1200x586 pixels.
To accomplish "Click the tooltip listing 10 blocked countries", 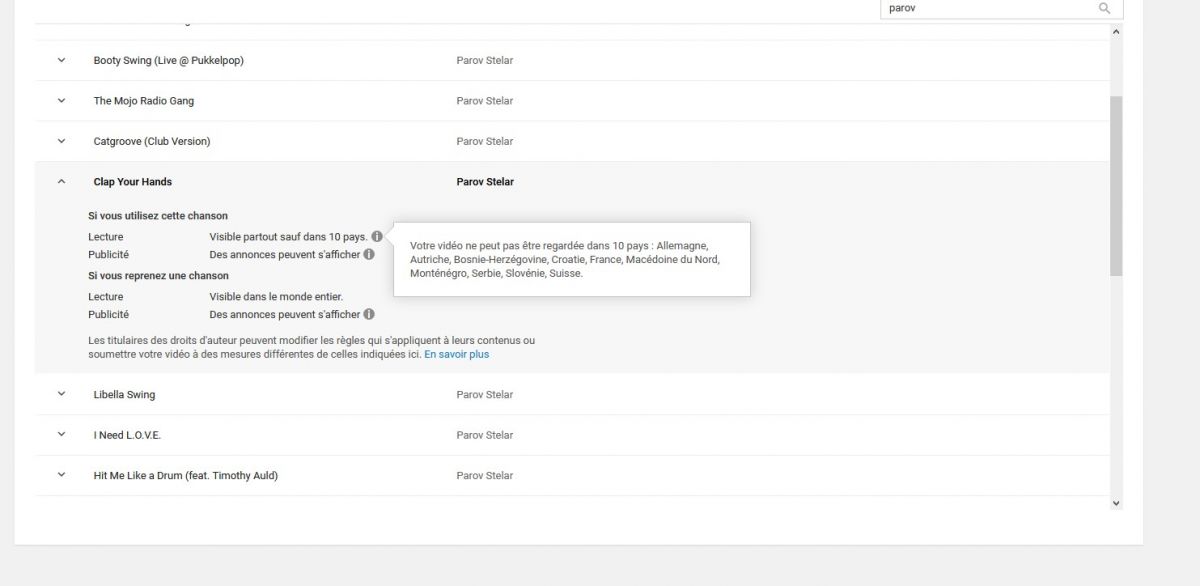I will tap(572, 259).
